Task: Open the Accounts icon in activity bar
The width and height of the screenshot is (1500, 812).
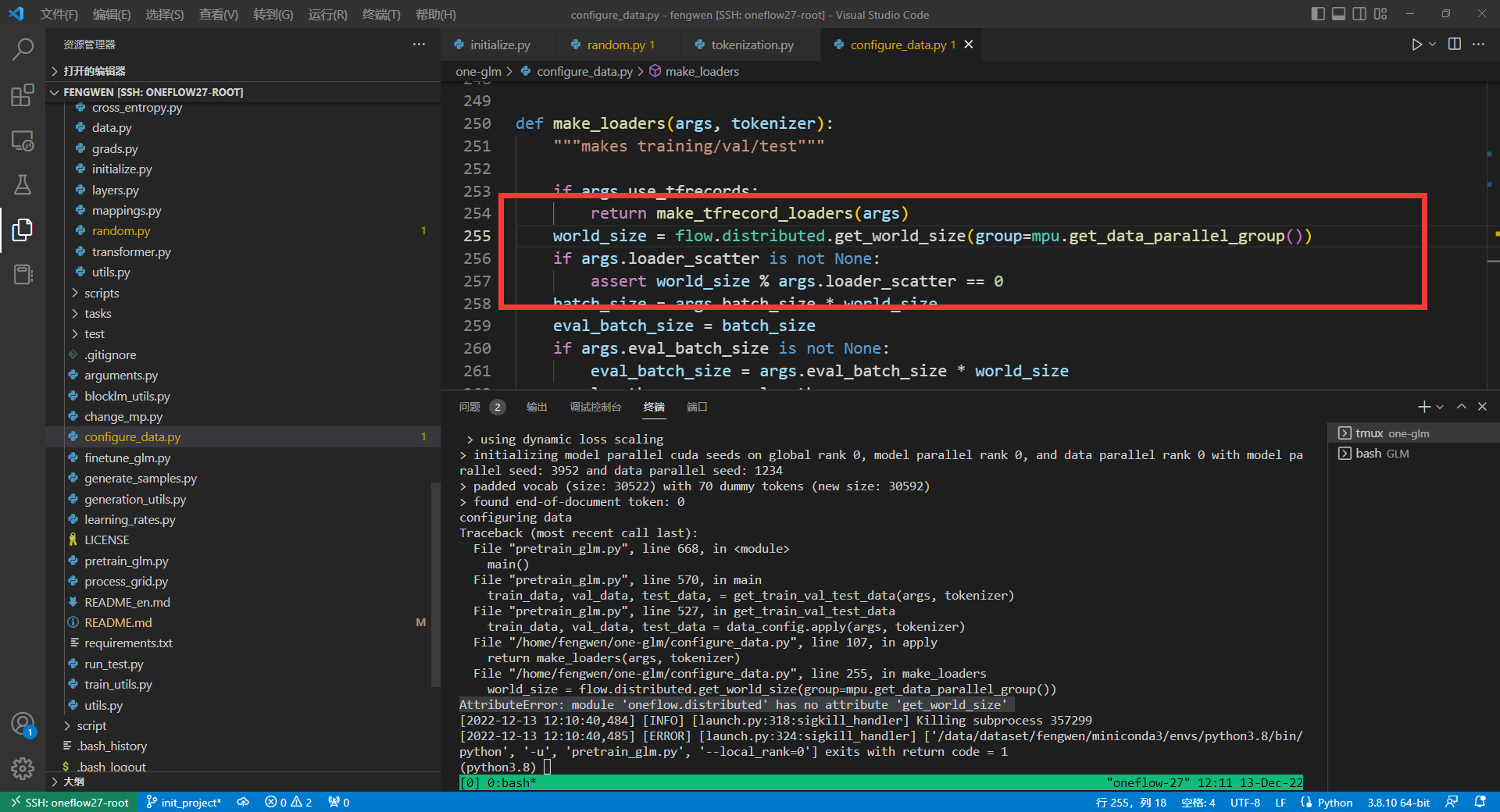Action: coord(23,725)
